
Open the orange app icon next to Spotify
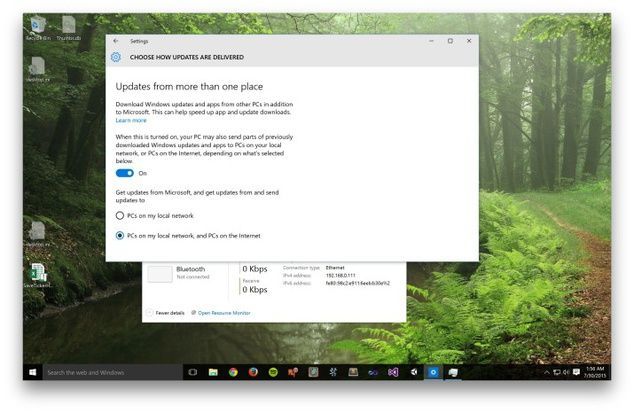coord(293,372)
